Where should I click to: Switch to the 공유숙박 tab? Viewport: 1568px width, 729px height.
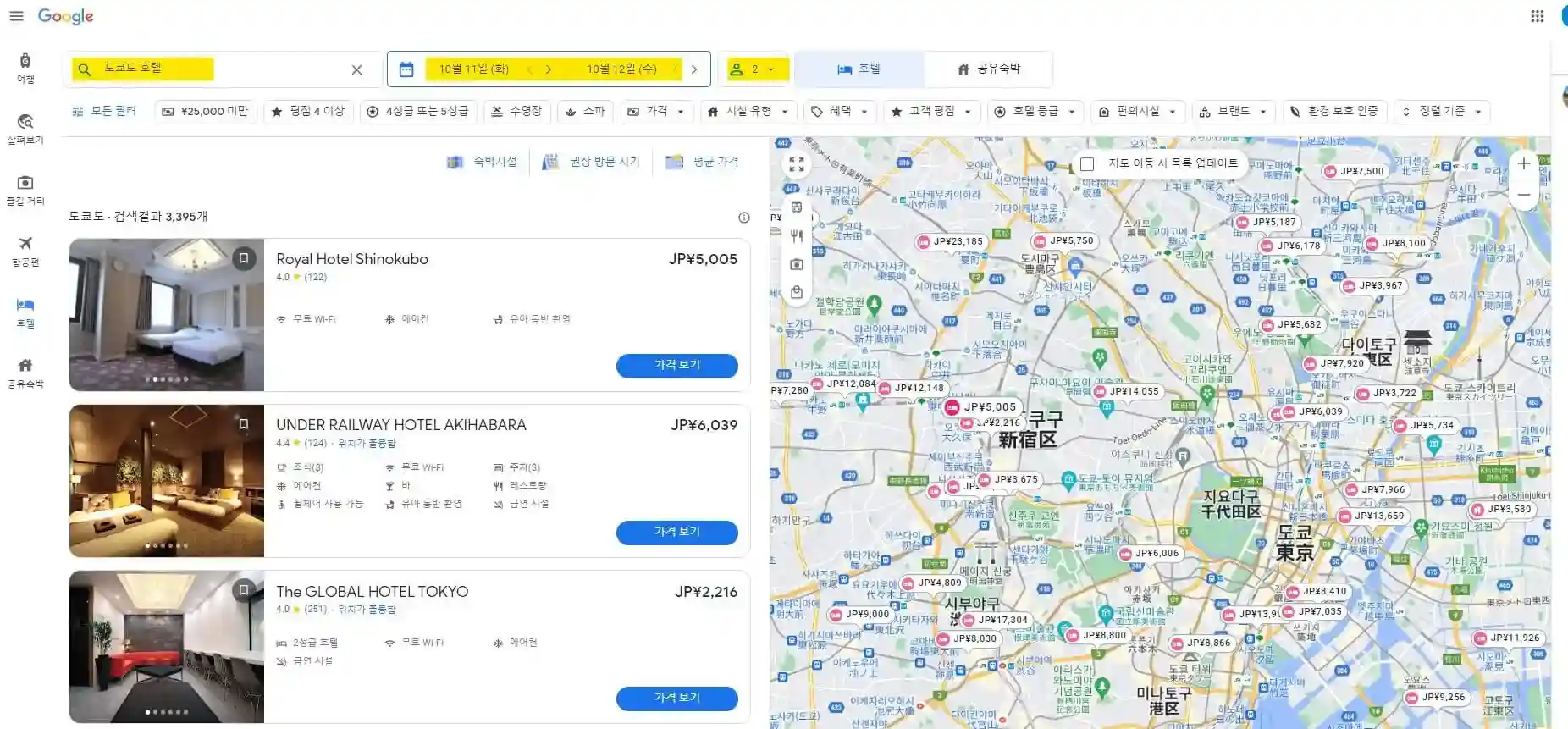pyautogui.click(x=988, y=69)
